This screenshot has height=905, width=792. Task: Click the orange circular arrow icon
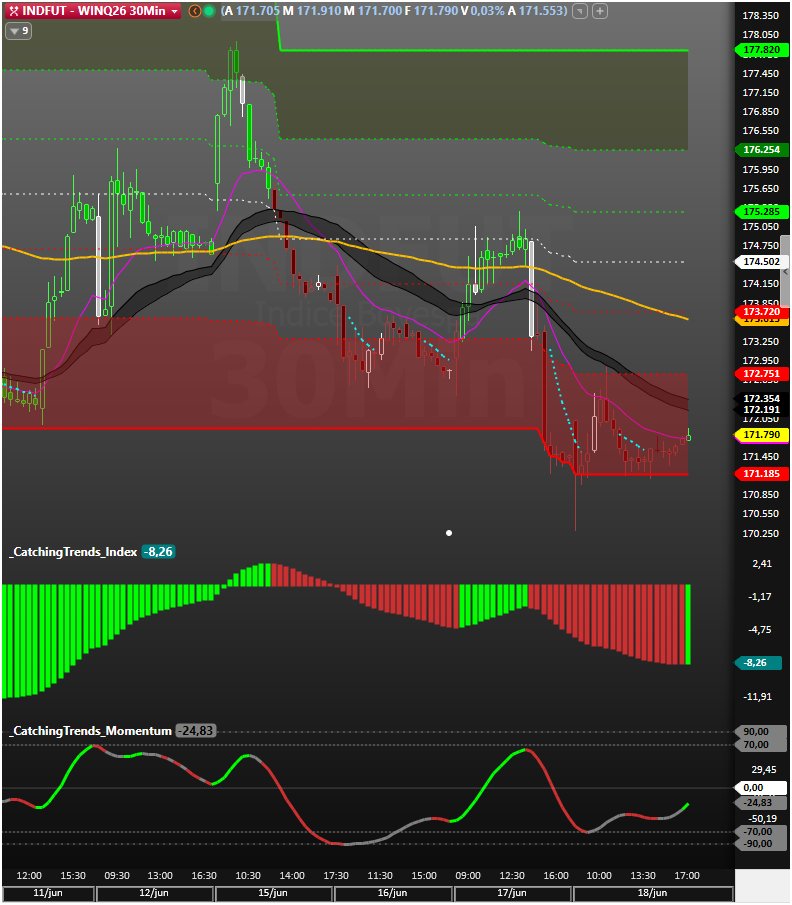point(195,11)
